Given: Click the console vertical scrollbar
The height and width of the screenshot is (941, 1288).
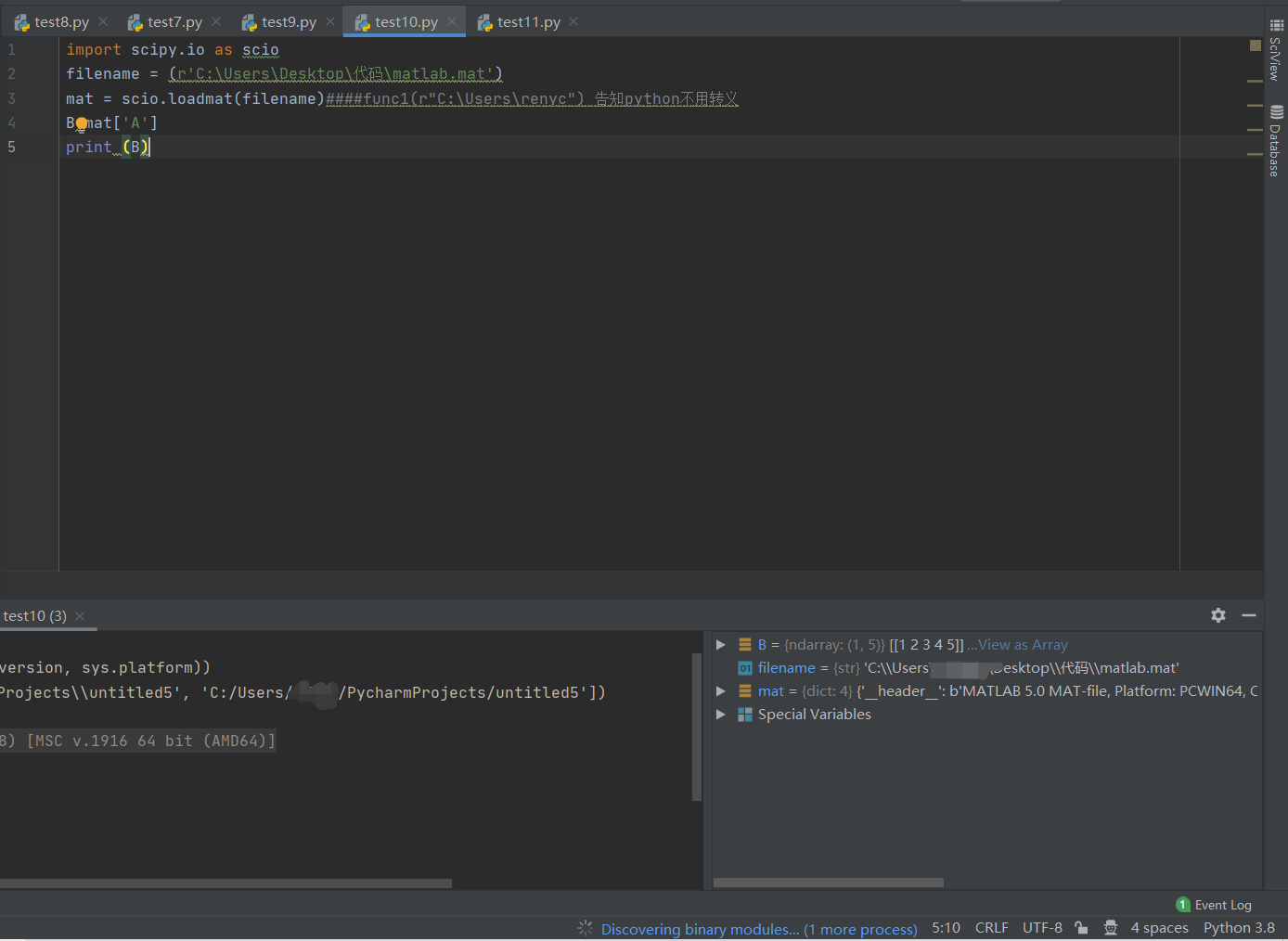Looking at the screenshot, I should point(696,727).
